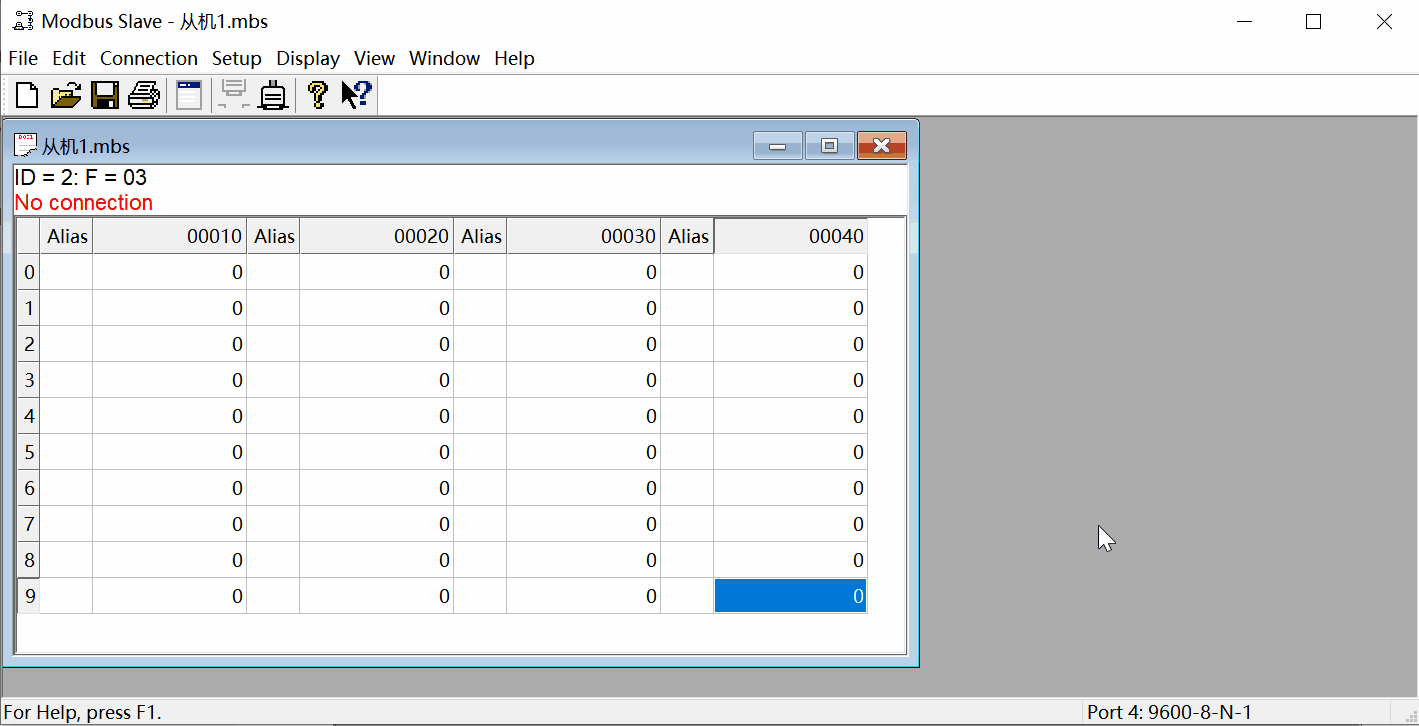Click the highlighted value cell, row 9 under 00040
The height and width of the screenshot is (726, 1419).
[790, 596]
